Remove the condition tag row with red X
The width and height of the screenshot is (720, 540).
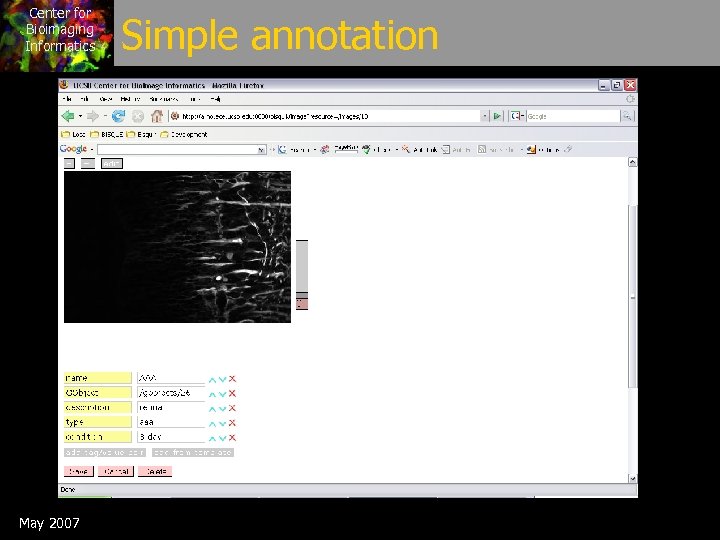(x=232, y=438)
